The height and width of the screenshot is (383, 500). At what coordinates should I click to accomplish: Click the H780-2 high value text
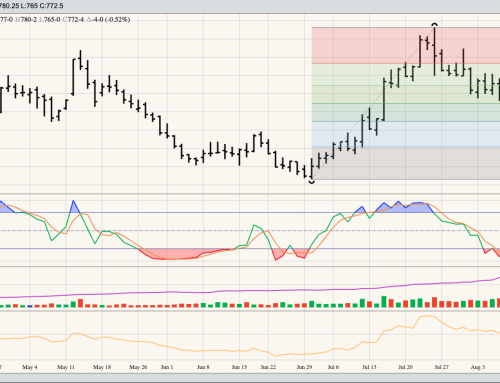coord(26,20)
